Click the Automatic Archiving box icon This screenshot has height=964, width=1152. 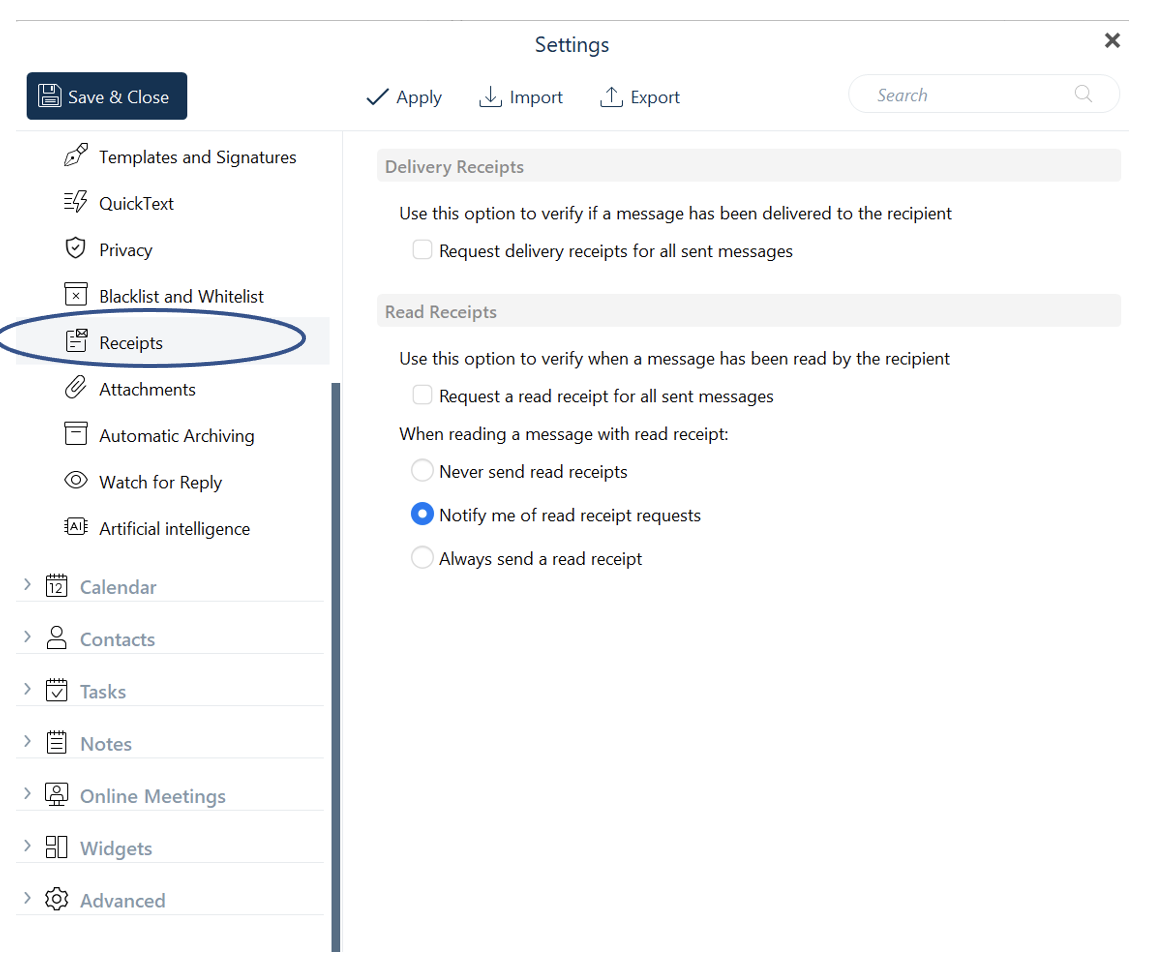[x=76, y=434]
